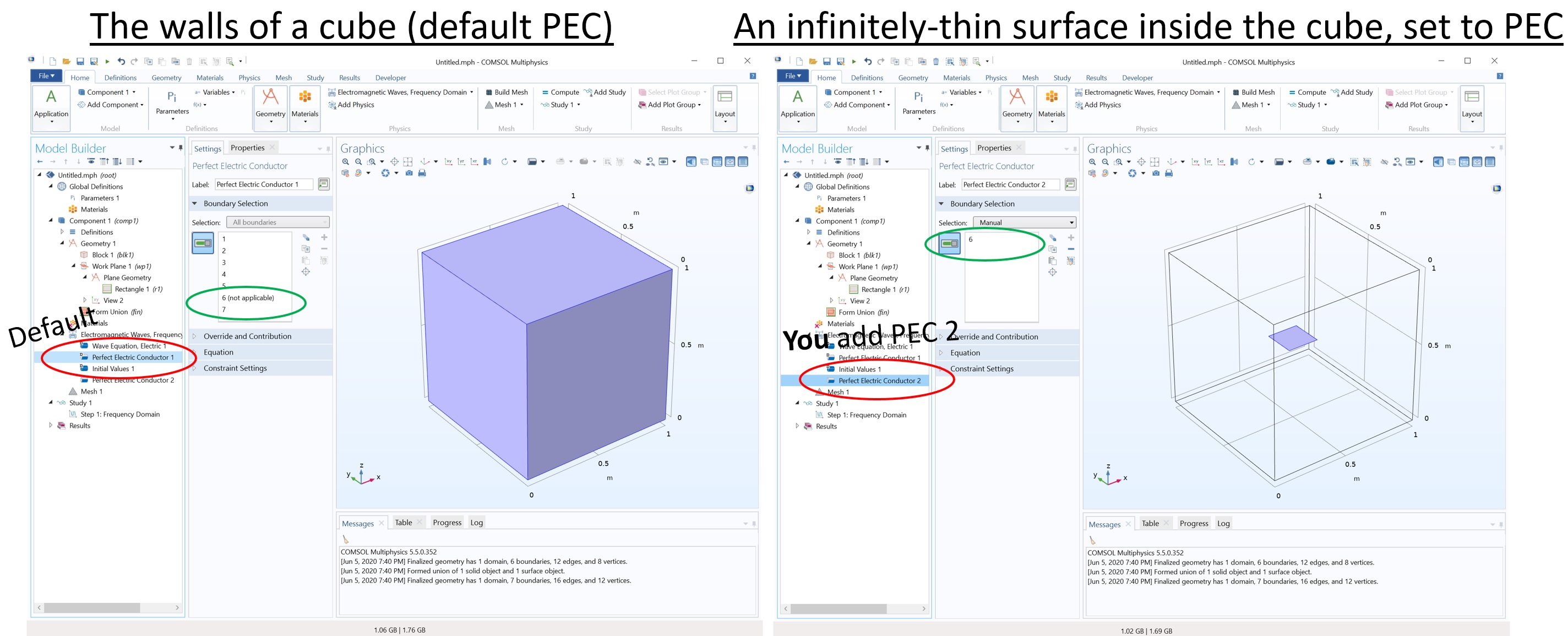This screenshot has width=1568, height=636.
Task: Toggle the Activate Selection switch in right Settings panel
Action: [x=949, y=243]
